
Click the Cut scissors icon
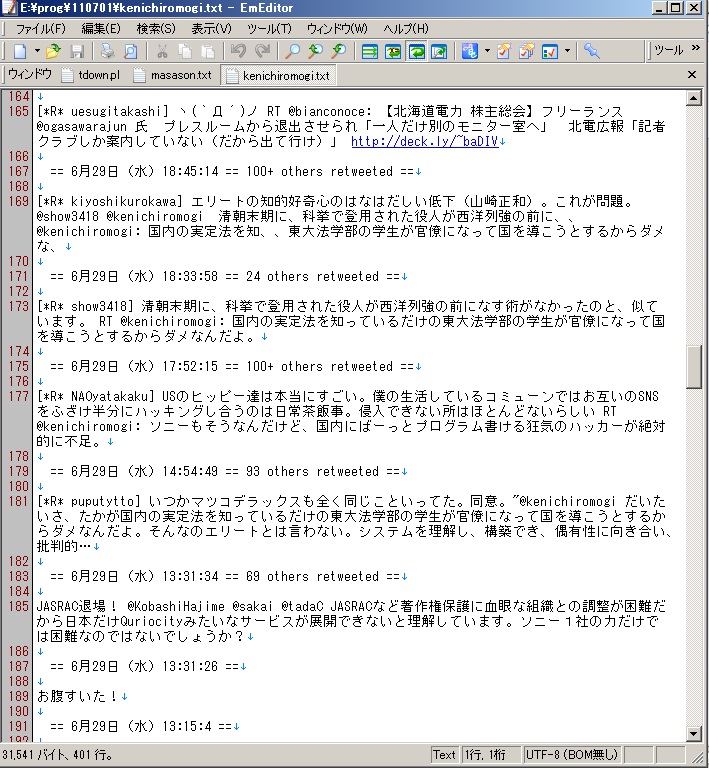(162, 51)
